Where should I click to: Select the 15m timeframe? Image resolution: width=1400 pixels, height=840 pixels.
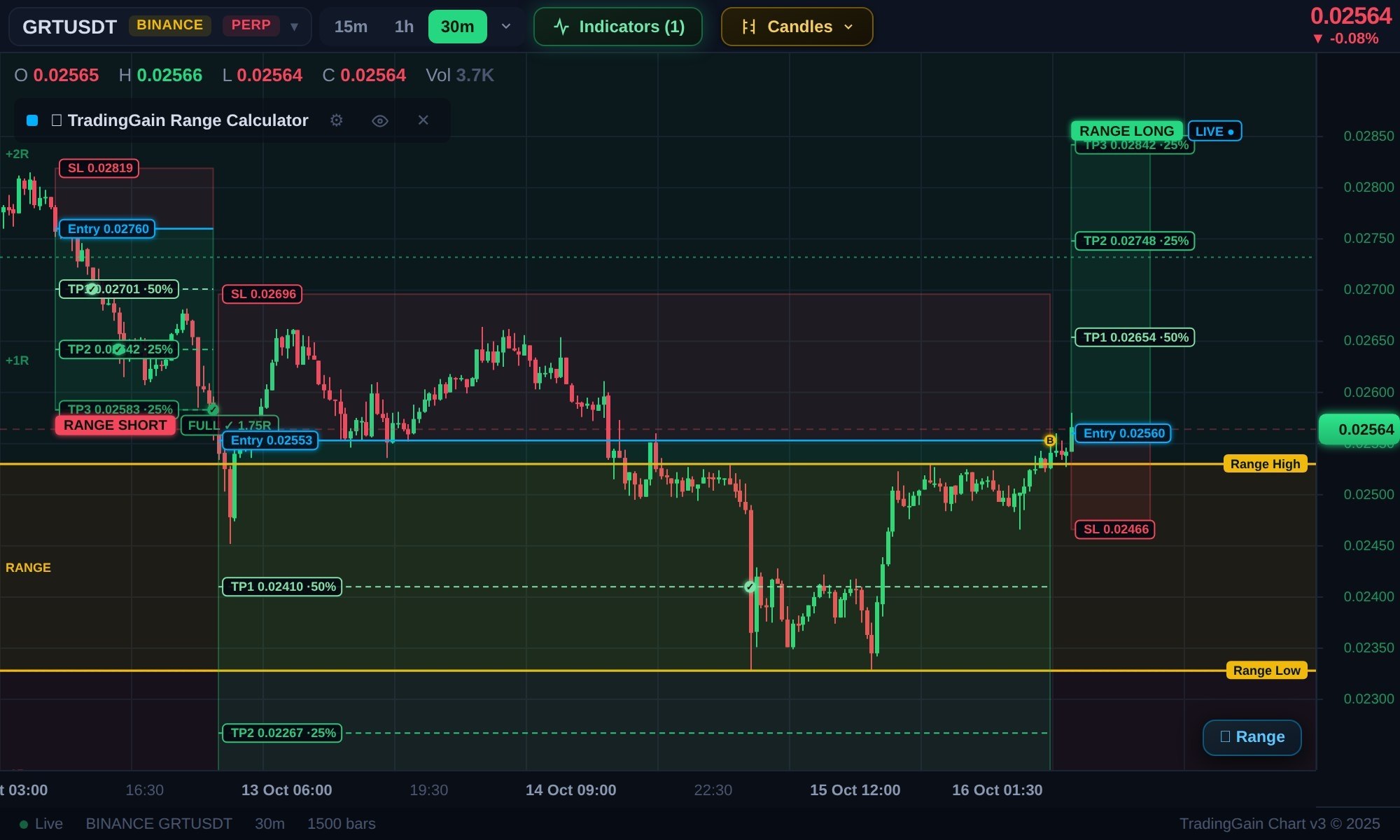pyautogui.click(x=351, y=27)
